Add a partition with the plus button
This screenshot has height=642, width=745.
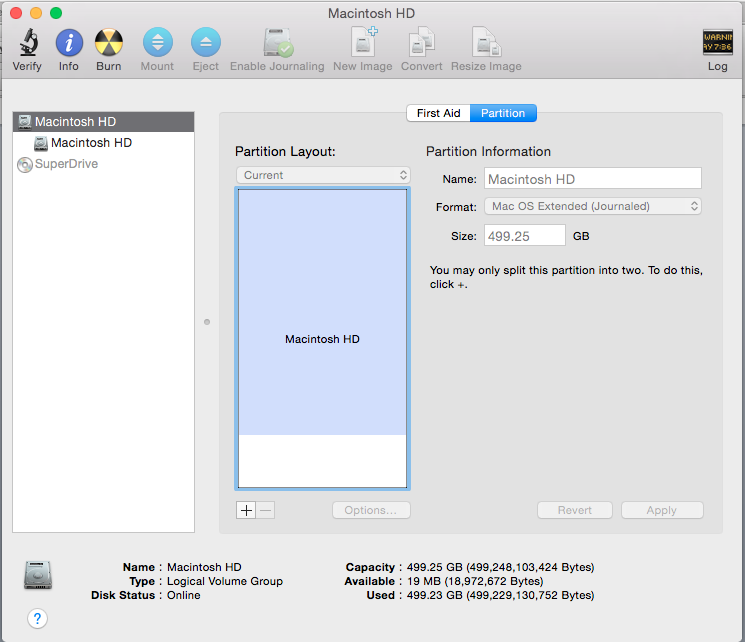[246, 510]
